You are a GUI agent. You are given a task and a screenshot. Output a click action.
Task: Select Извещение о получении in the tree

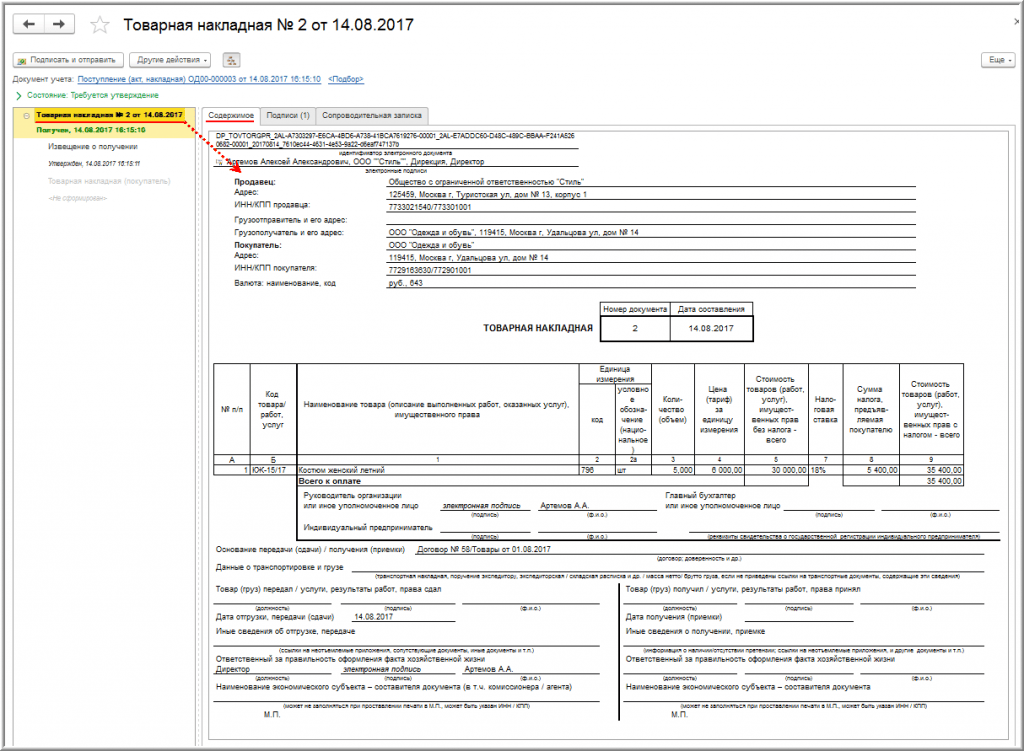pyautogui.click(x=94, y=146)
